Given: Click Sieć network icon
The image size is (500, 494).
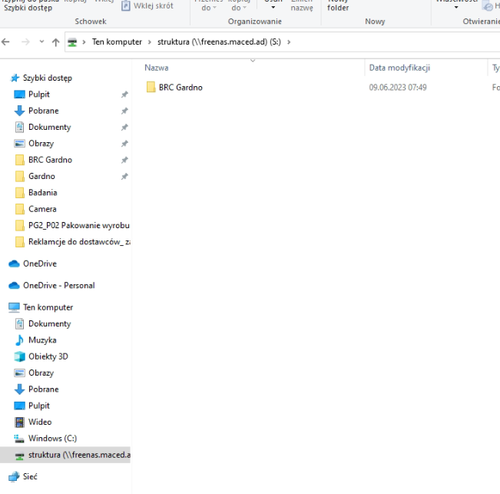Looking at the screenshot, I should [14, 477].
